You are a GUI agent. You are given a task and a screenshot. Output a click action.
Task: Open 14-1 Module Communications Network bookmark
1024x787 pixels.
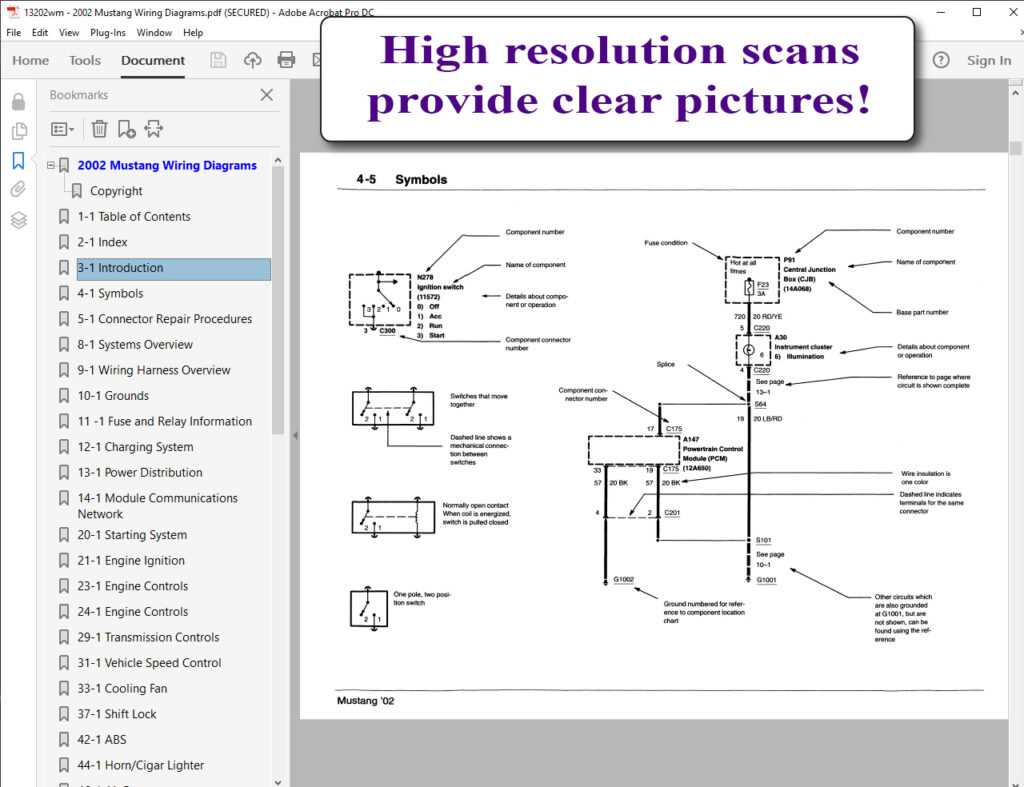tap(157, 506)
